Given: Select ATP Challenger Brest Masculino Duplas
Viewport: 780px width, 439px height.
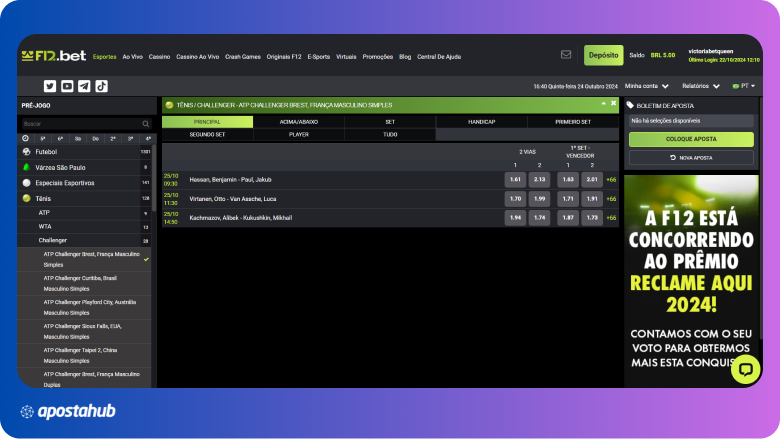Looking at the screenshot, I should click(x=84, y=378).
